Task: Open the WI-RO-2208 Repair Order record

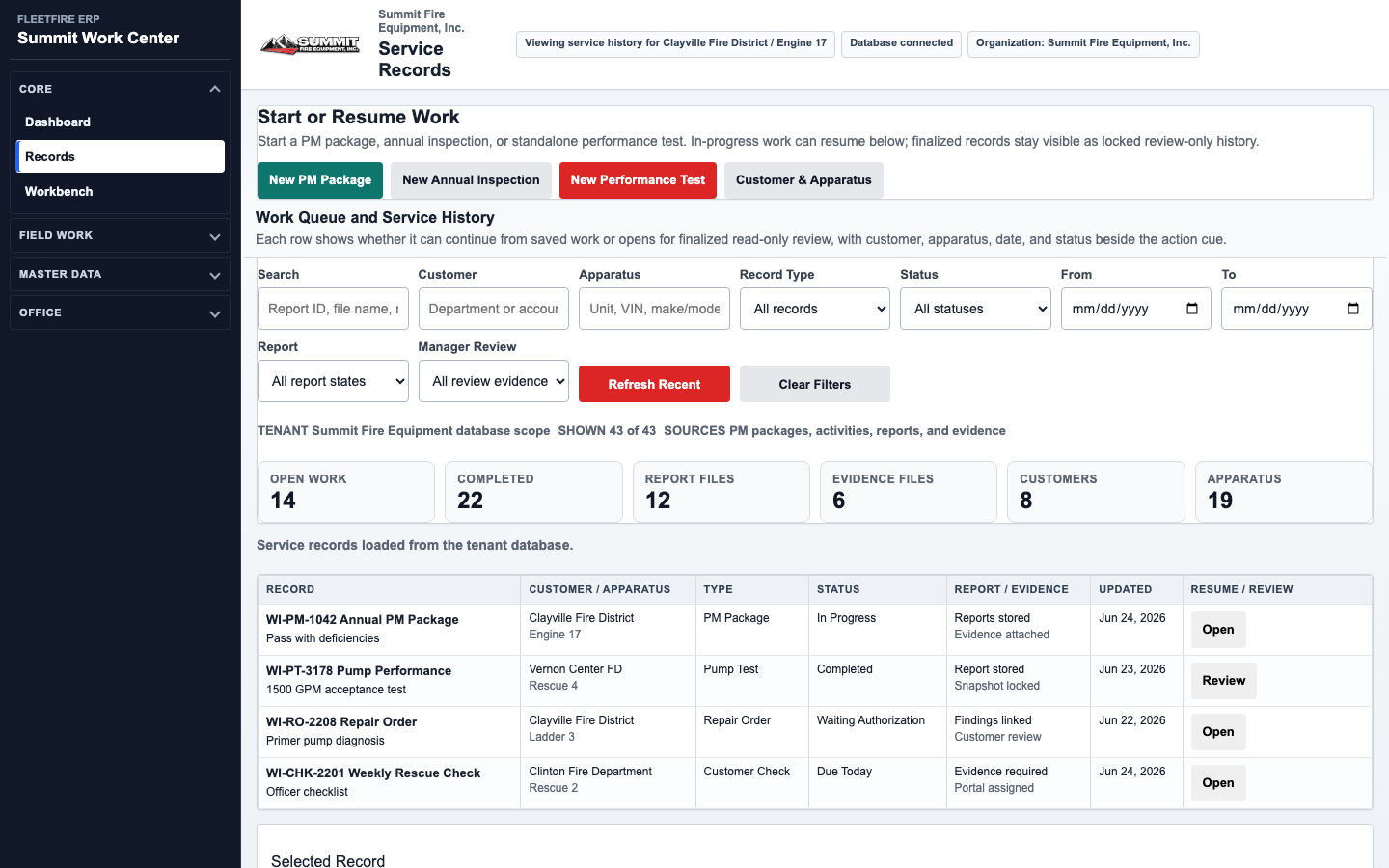Action: pyautogui.click(x=1218, y=732)
